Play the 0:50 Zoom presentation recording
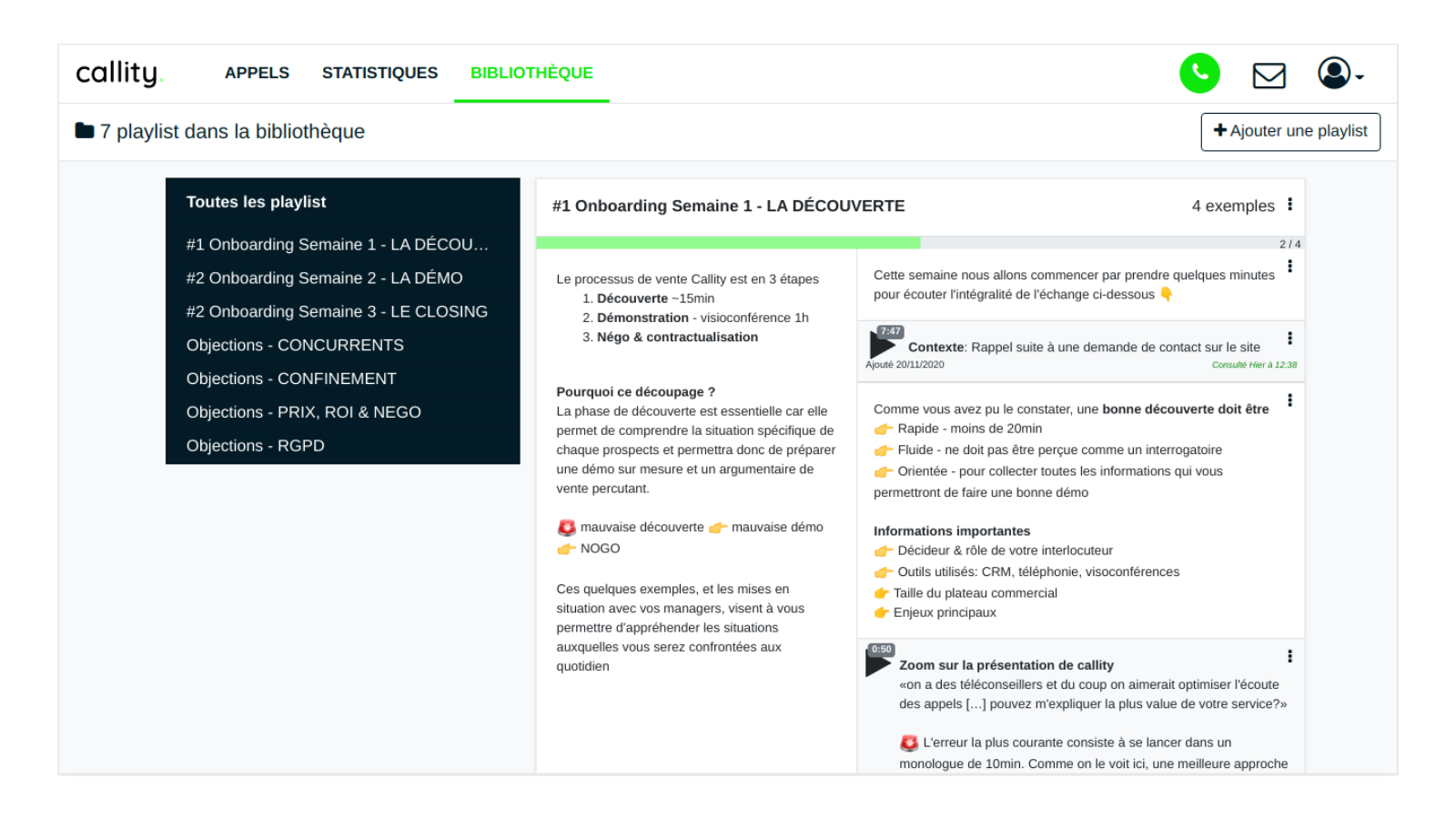Image resolution: width=1456 pixels, height=819 pixels. pos(877,663)
